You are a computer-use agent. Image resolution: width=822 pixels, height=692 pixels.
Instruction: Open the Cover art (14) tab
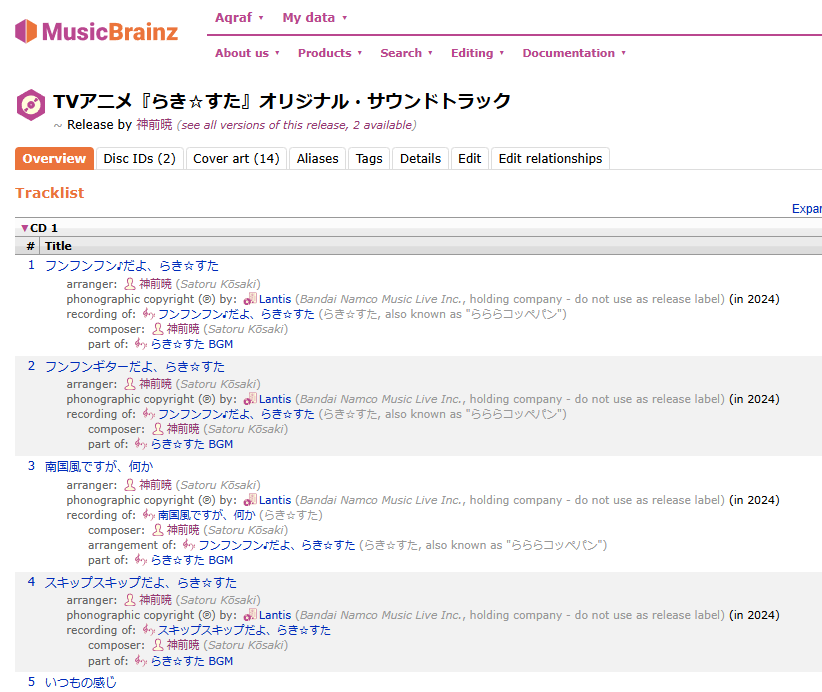(x=236, y=158)
